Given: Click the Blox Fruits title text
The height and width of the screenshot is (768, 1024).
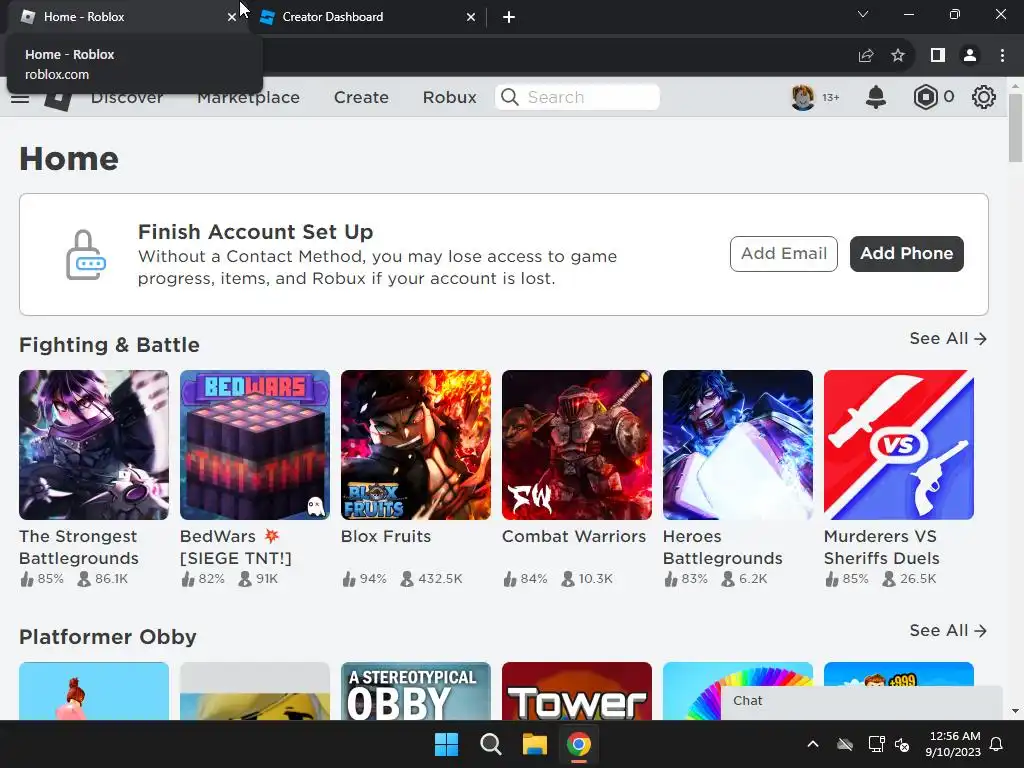Looking at the screenshot, I should [386, 536].
